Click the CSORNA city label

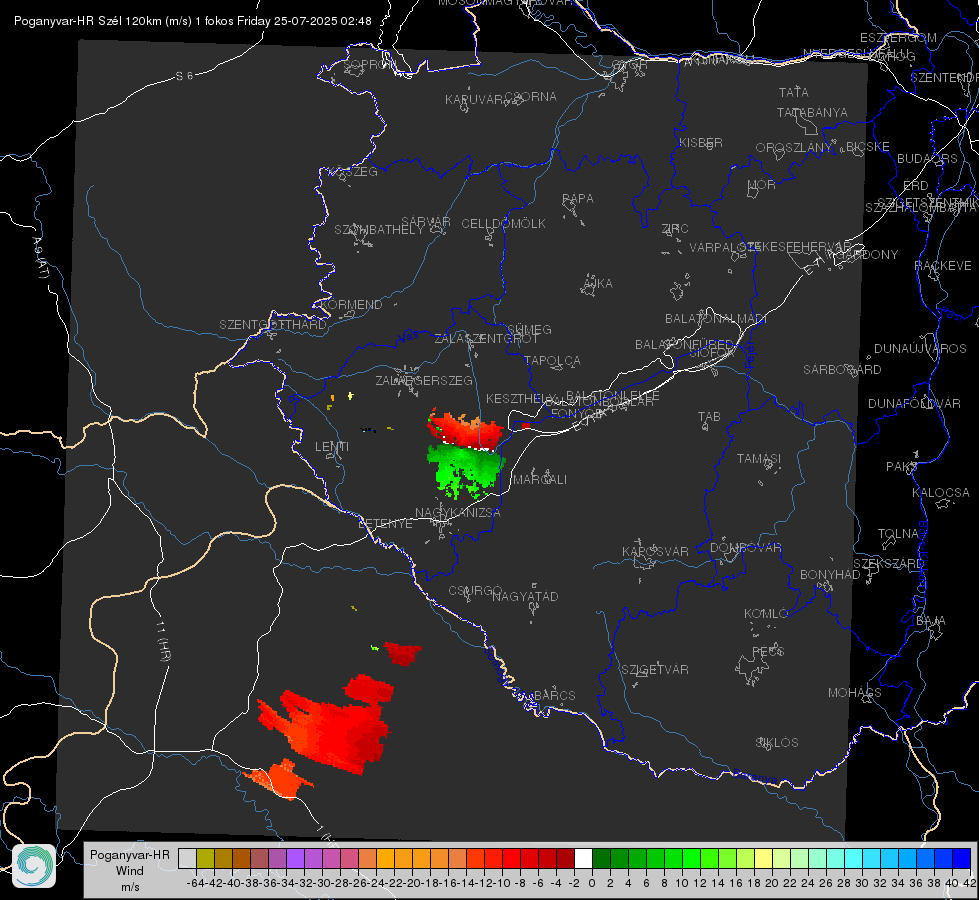click(531, 97)
